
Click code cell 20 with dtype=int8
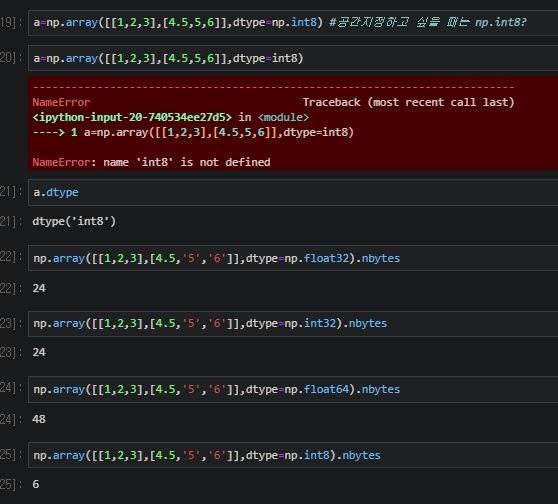pos(293,58)
